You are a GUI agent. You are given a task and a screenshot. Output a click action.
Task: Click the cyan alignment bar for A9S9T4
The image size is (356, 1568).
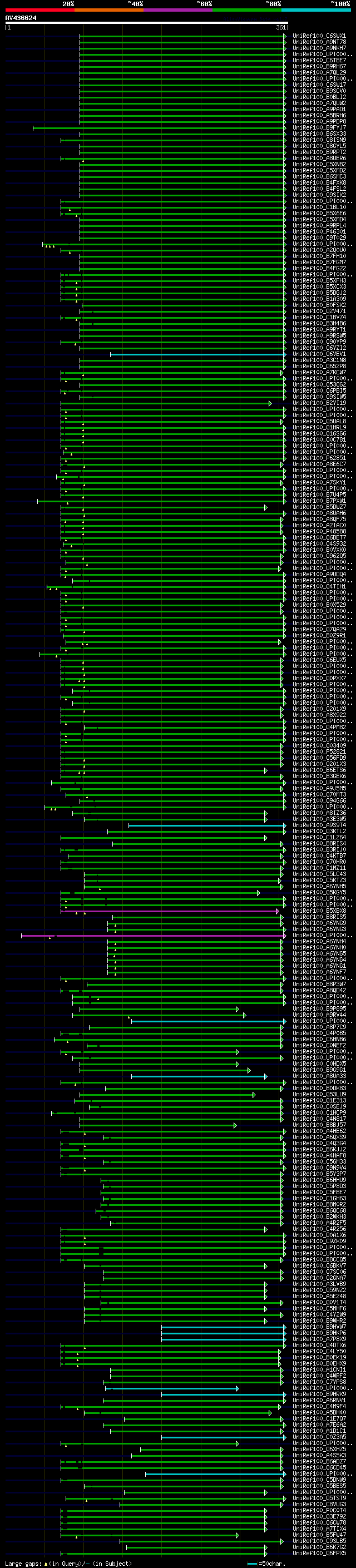[x=207, y=825]
